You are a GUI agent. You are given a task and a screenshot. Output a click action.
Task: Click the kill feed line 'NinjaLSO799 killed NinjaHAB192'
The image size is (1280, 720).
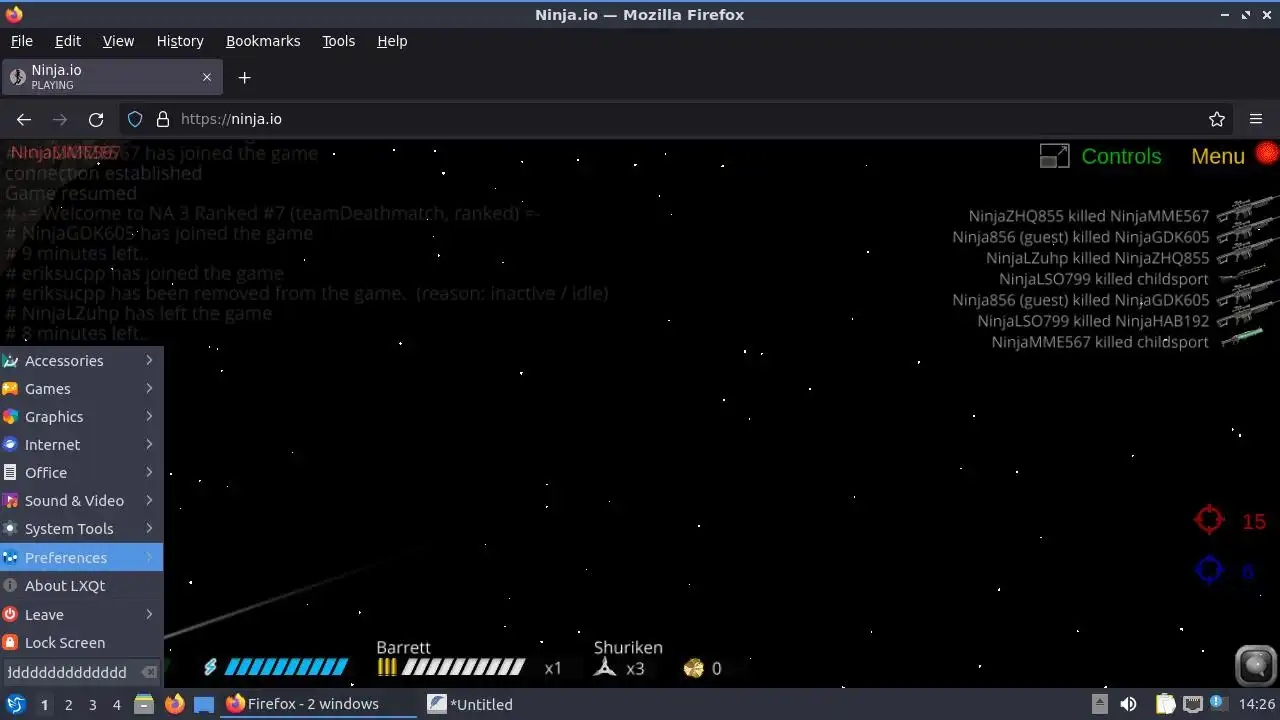click(x=1093, y=321)
